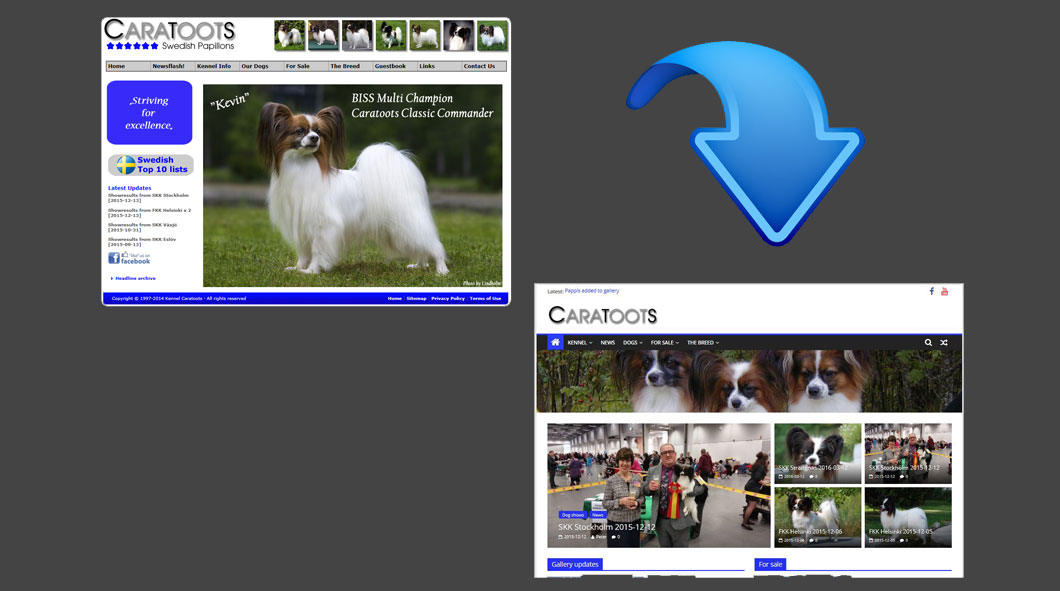Expand the KENNEL dropdown menu

click(x=579, y=343)
